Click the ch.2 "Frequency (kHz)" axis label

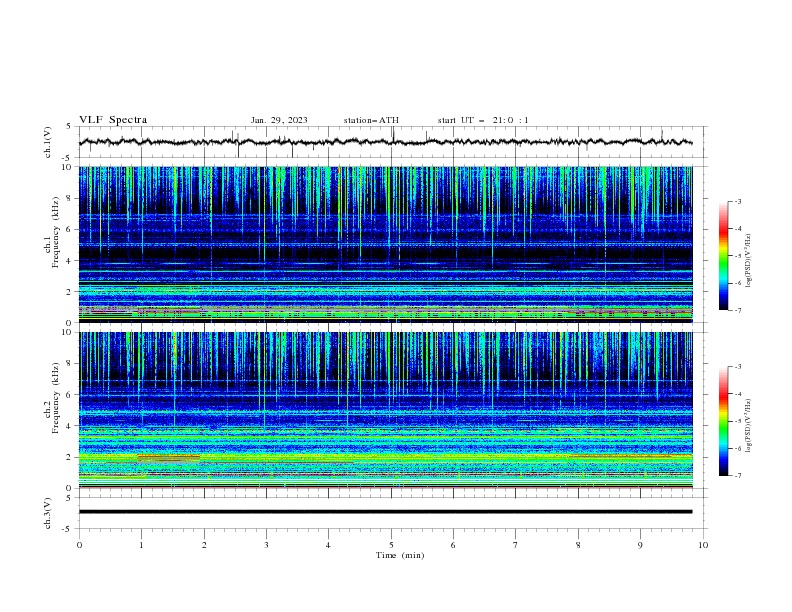pos(56,397)
